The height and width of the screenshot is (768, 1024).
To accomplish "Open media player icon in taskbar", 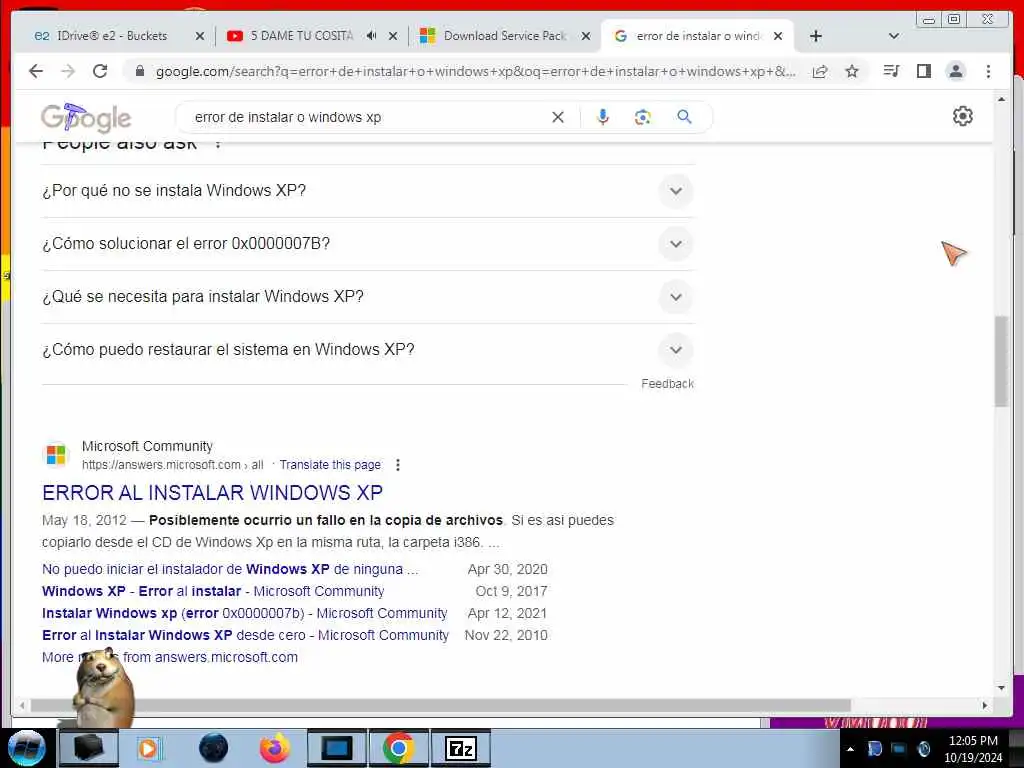I will (x=149, y=748).
